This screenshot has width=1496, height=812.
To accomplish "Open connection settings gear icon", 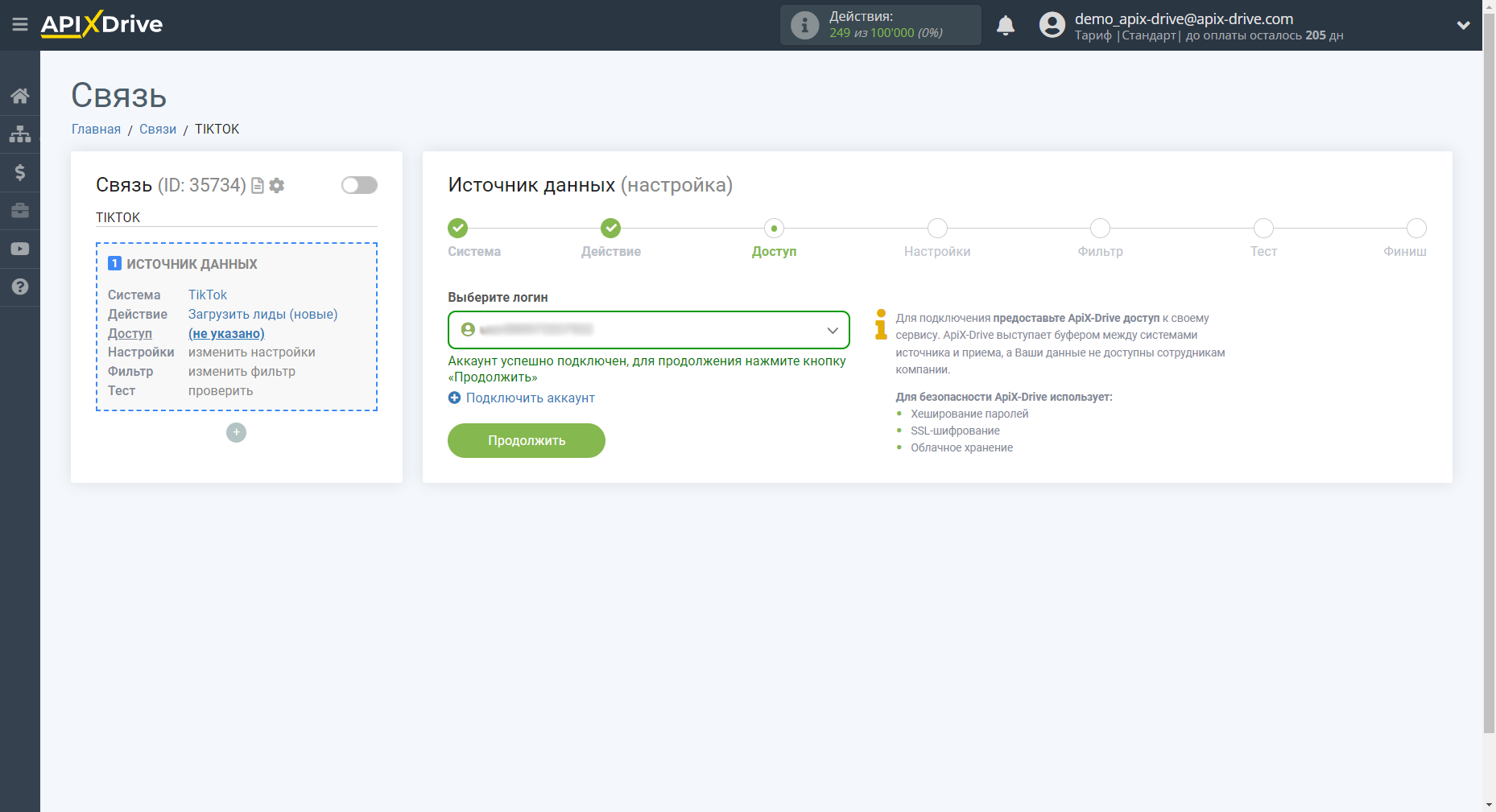I will tap(277, 186).
